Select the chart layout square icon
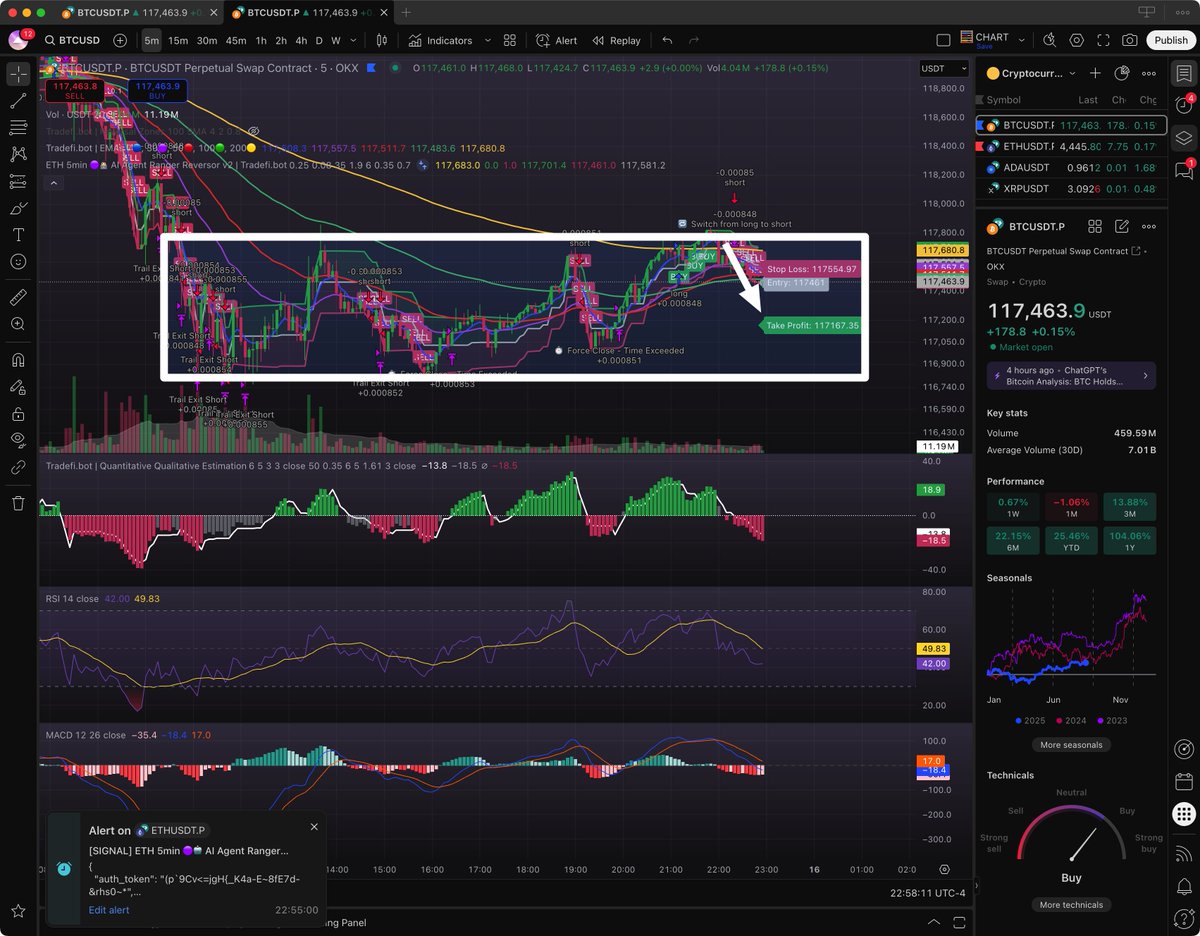Image resolution: width=1200 pixels, height=936 pixels. (x=943, y=40)
